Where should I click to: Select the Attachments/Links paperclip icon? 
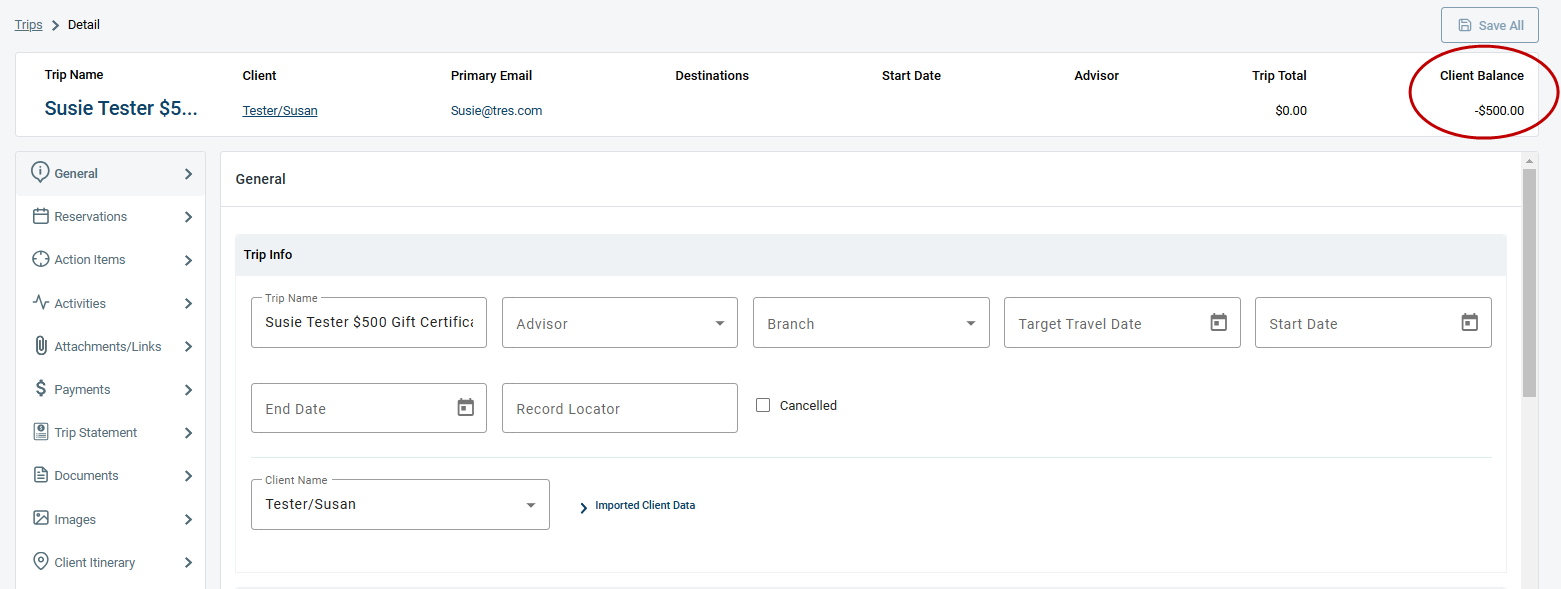click(x=40, y=345)
